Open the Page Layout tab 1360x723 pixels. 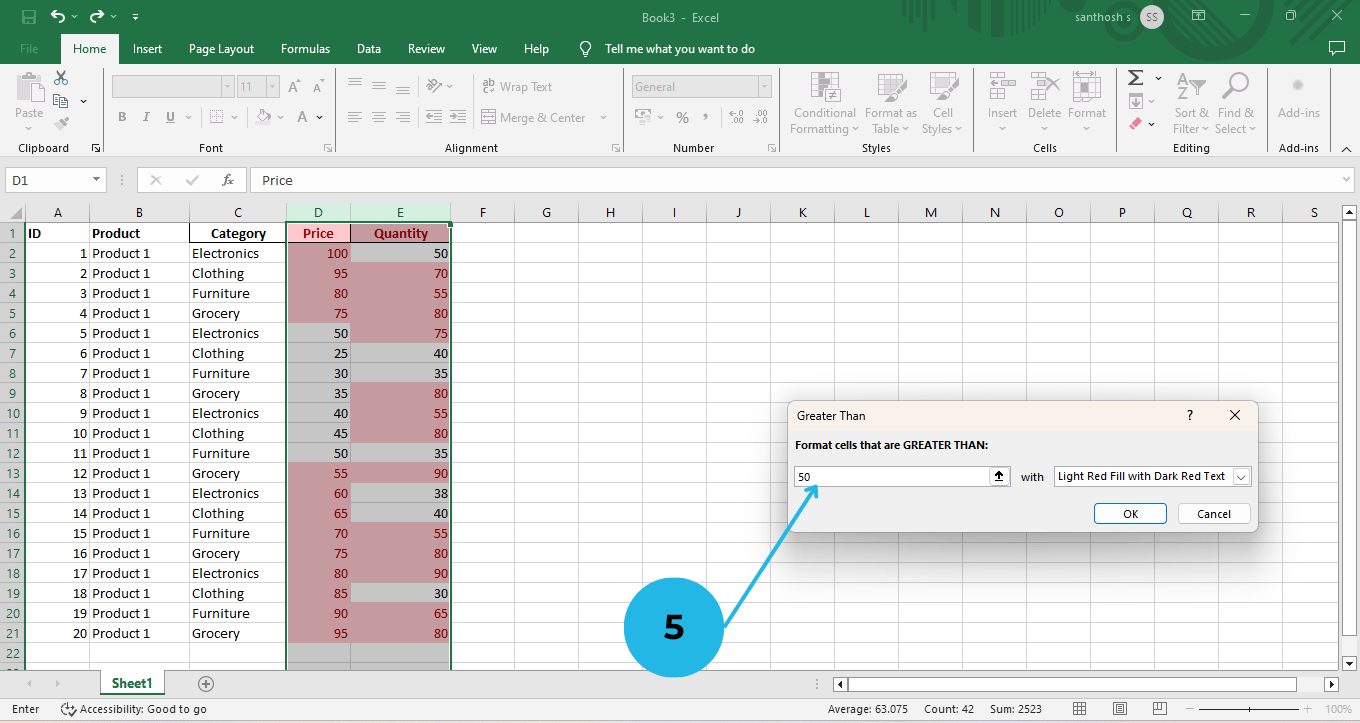click(x=221, y=49)
